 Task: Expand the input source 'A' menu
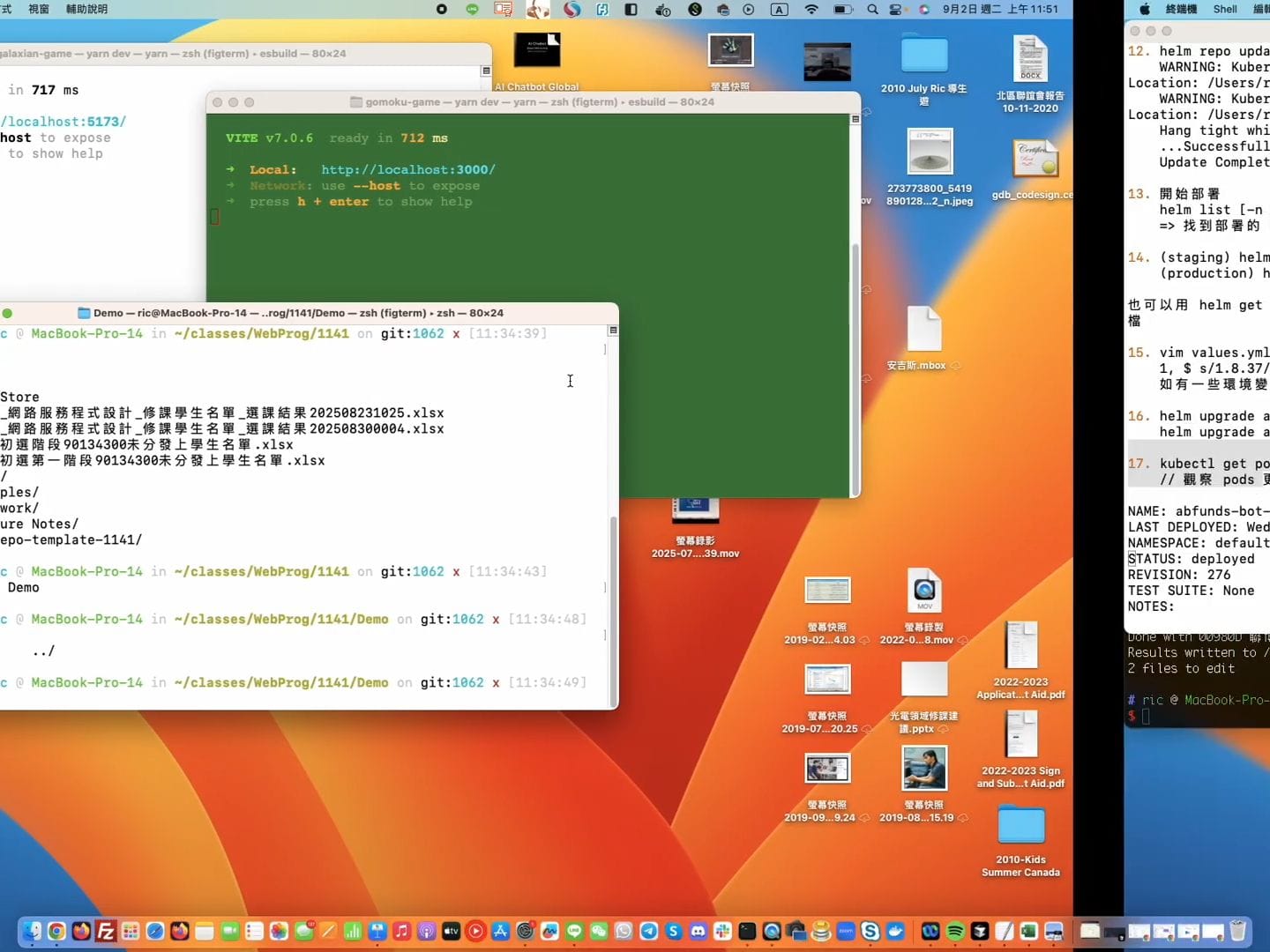tap(779, 10)
